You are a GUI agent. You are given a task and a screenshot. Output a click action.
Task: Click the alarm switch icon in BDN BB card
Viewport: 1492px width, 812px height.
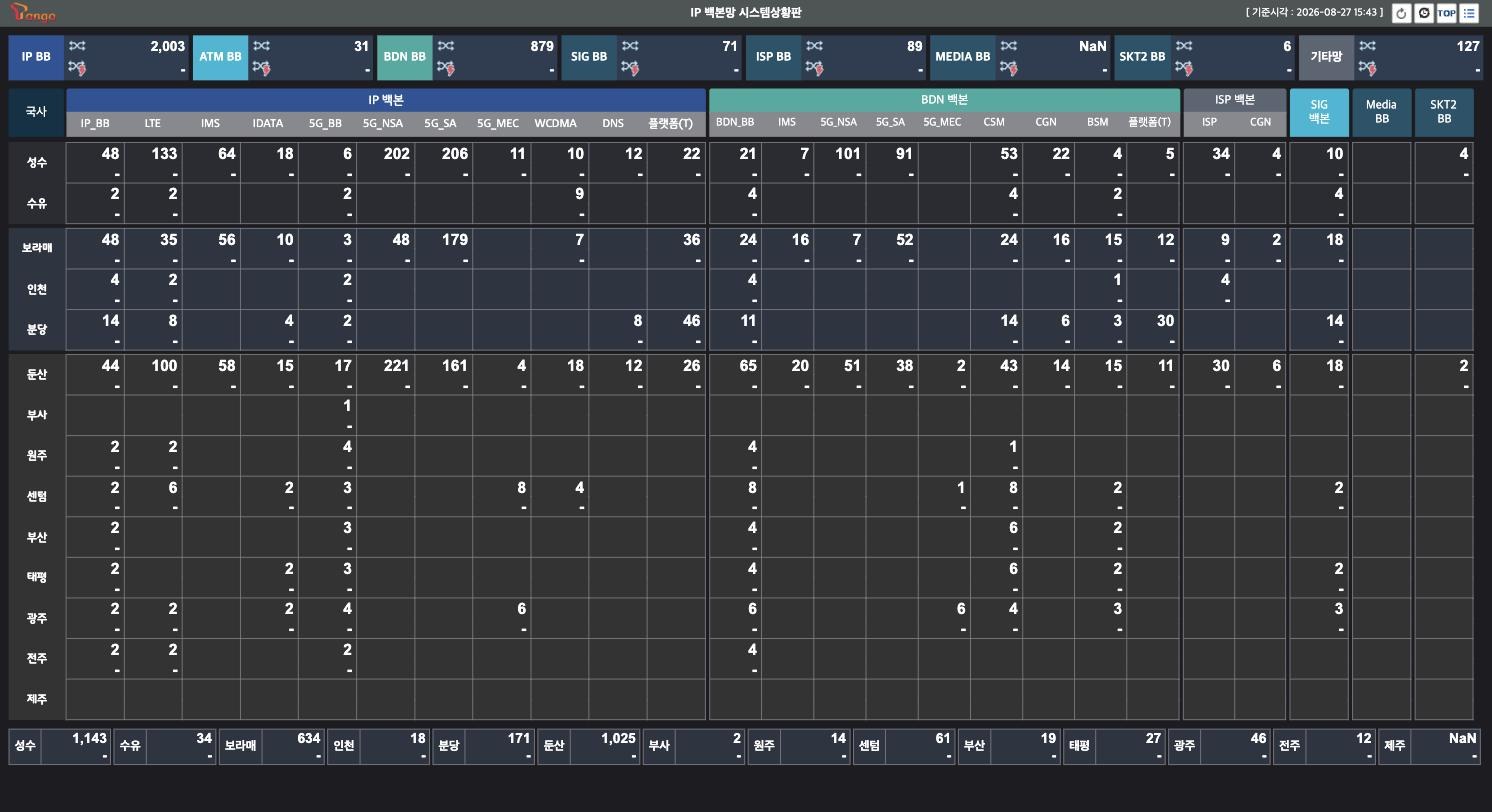(x=446, y=68)
